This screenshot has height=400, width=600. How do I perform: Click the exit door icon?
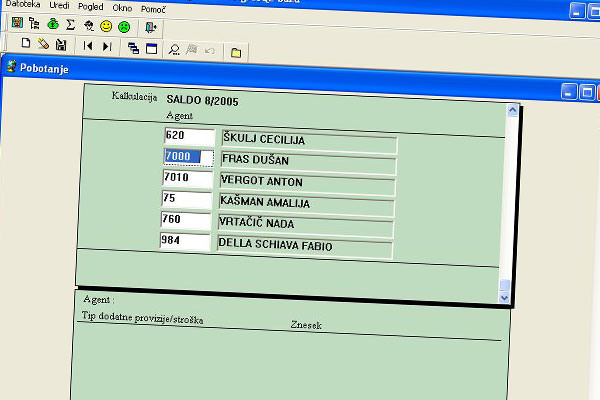point(151,27)
